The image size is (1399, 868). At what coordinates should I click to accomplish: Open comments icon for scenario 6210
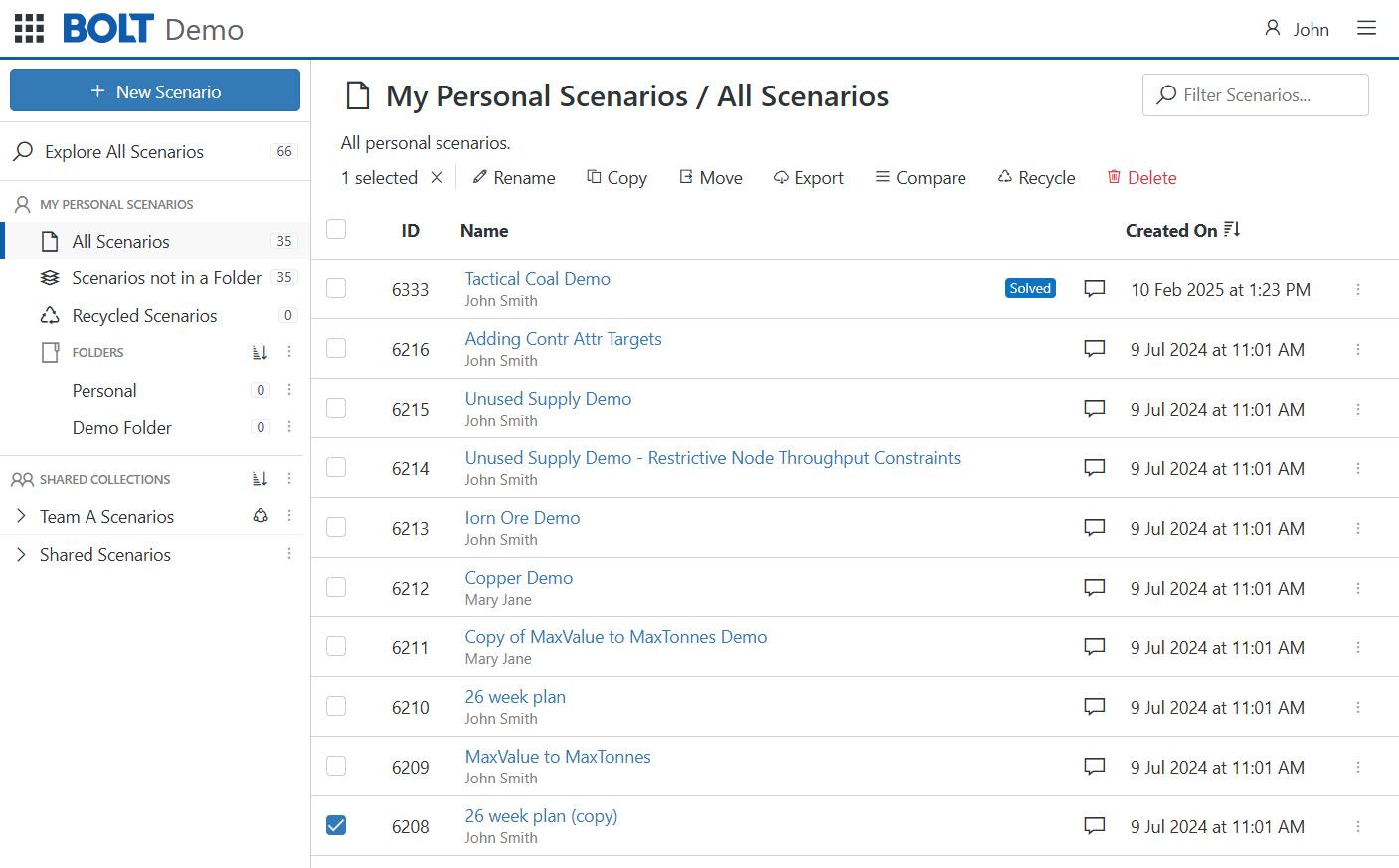point(1095,707)
